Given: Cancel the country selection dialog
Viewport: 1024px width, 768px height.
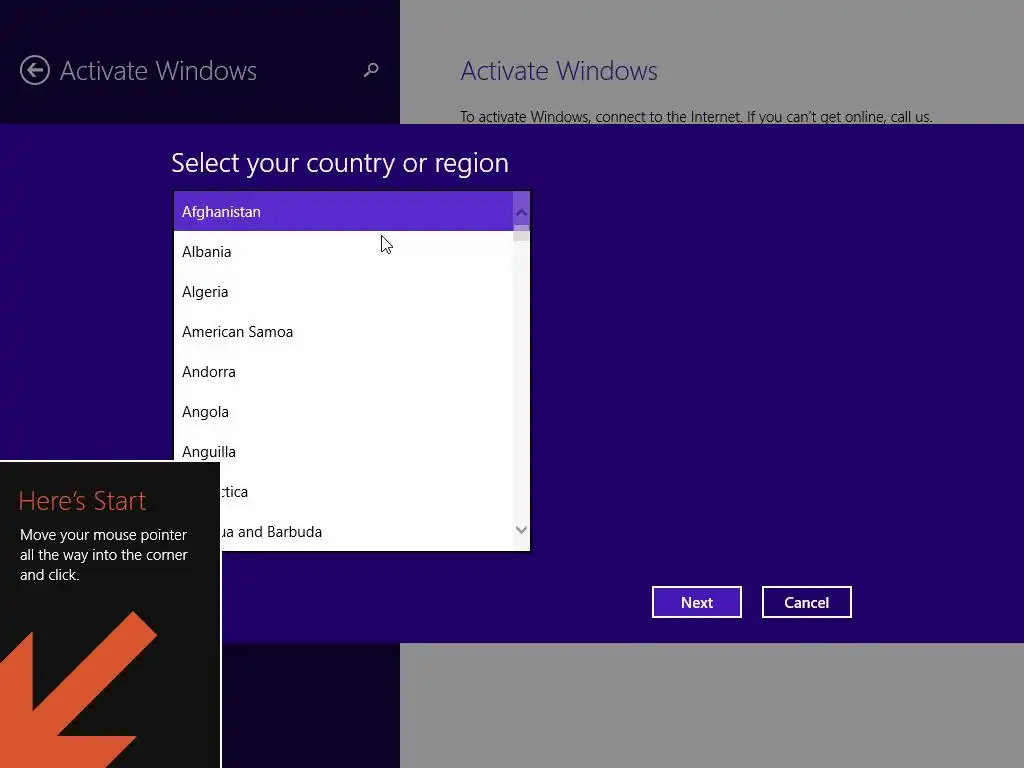Looking at the screenshot, I should [807, 602].
